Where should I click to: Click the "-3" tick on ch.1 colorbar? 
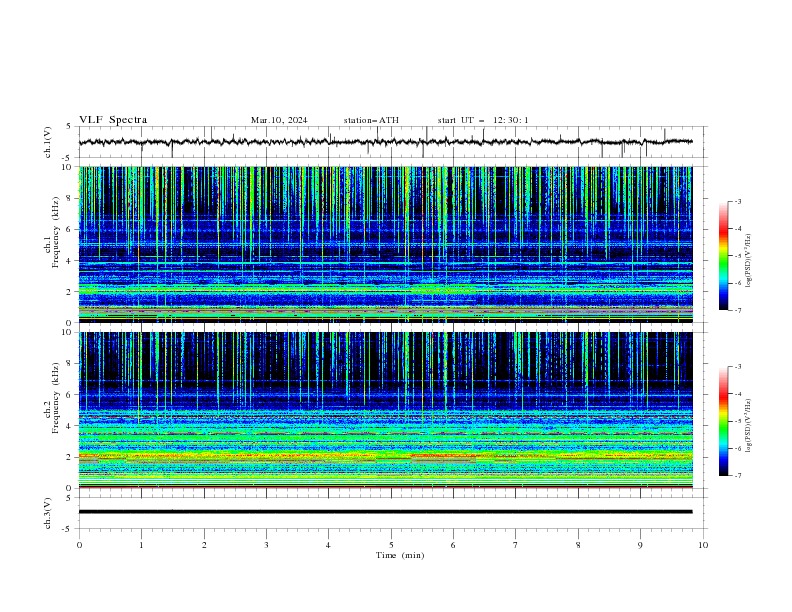(737, 201)
